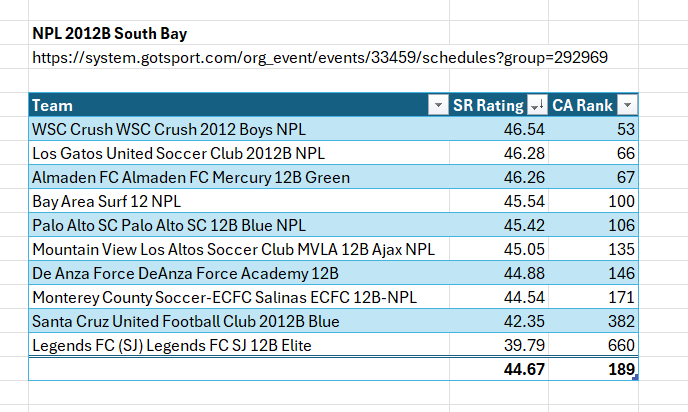The width and height of the screenshot is (688, 412).
Task: Open the CA Rank filter dropdown
Action: tap(627, 105)
